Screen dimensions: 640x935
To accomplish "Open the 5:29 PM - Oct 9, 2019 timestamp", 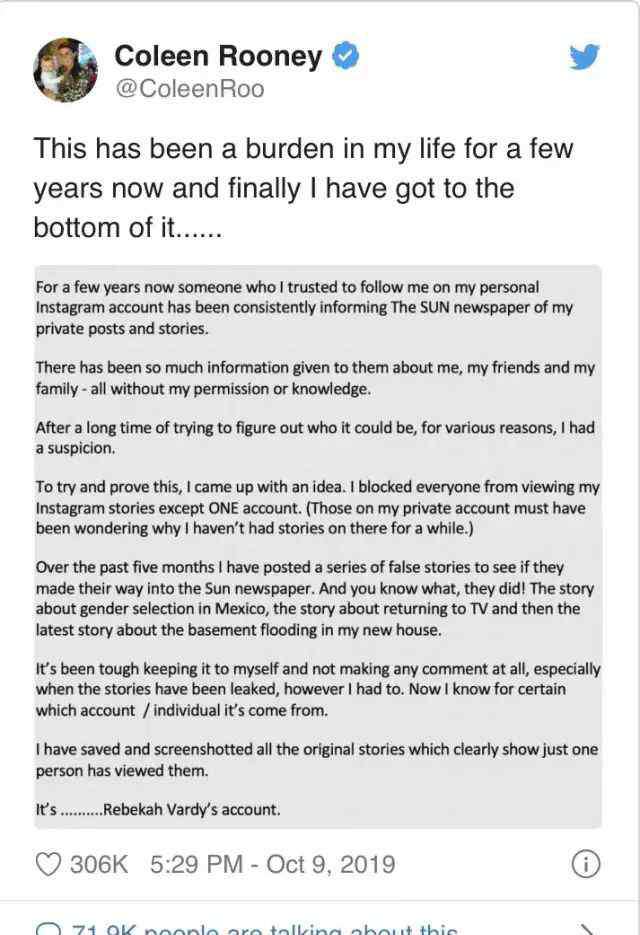I will click(x=273, y=864).
